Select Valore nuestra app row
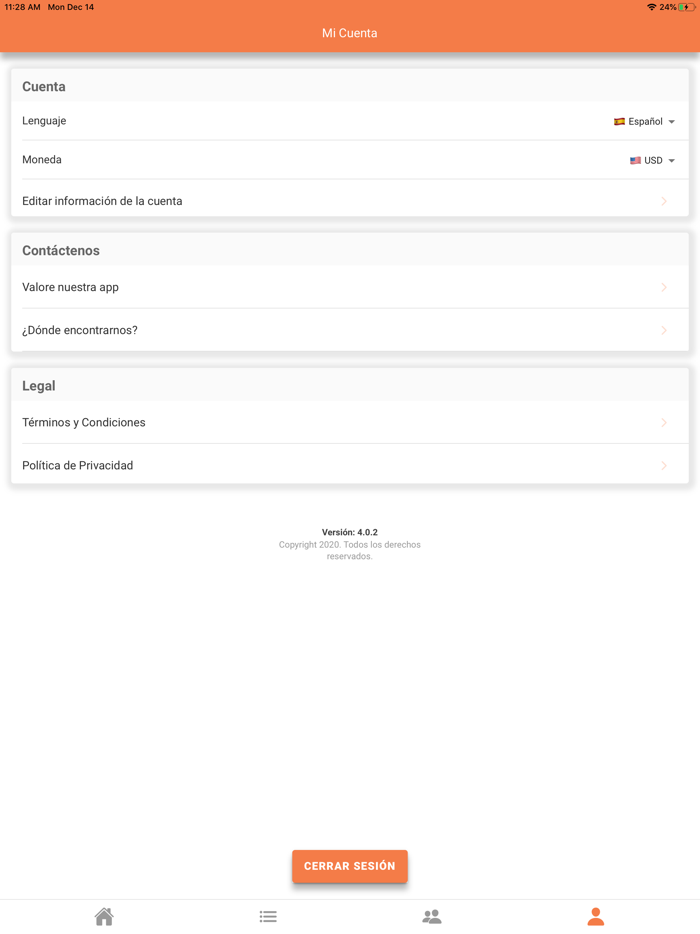The height and width of the screenshot is (934, 700). 71,287
